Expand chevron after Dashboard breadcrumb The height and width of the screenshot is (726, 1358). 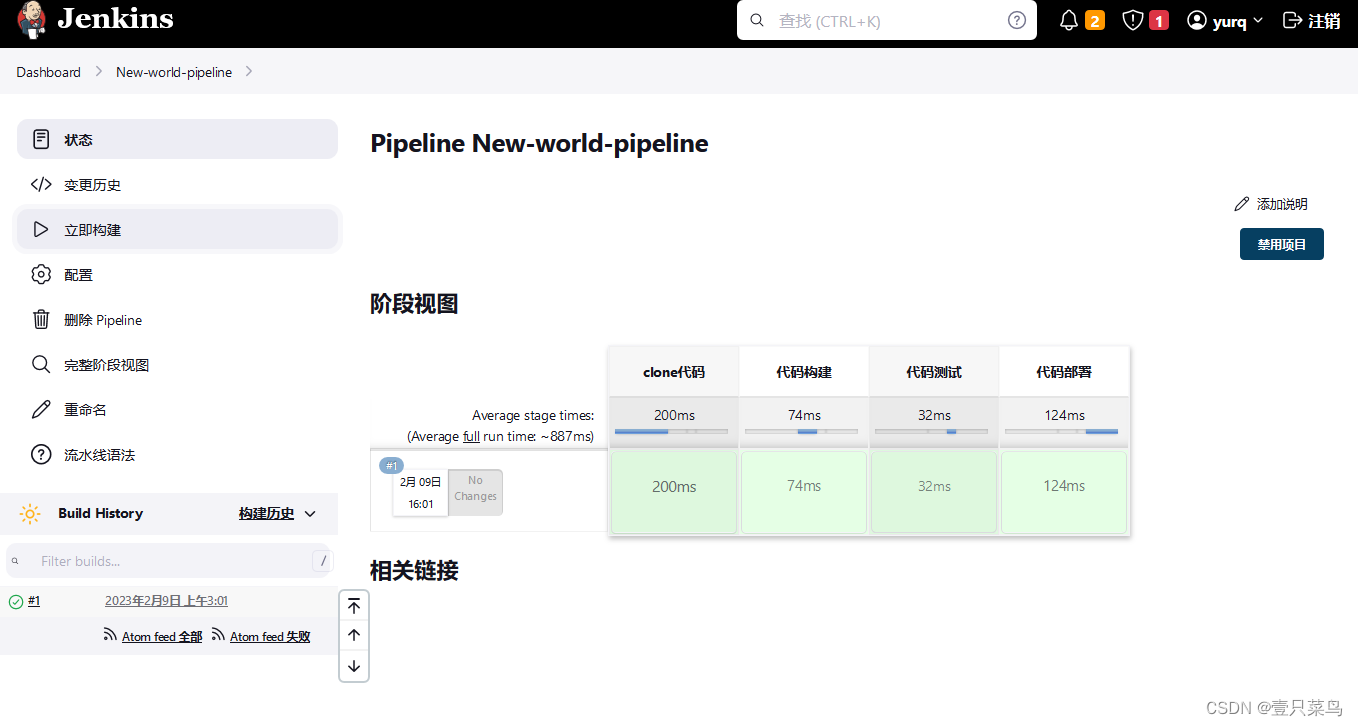[99, 72]
